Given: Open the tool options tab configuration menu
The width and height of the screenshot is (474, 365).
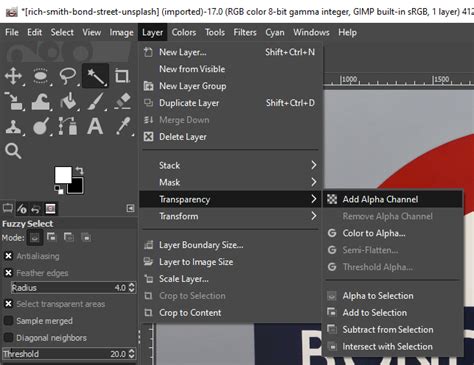Looking at the screenshot, I should click(130, 208).
